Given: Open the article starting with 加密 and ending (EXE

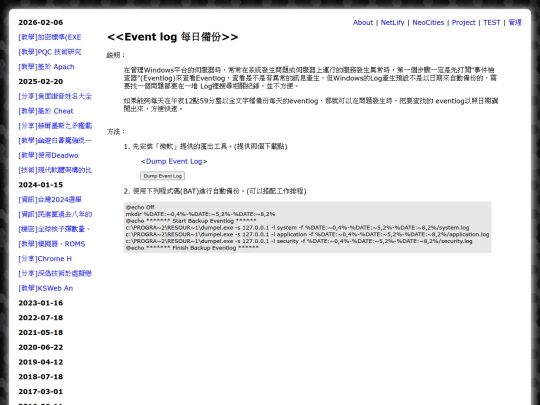Looking at the screenshot, I should (50, 37).
